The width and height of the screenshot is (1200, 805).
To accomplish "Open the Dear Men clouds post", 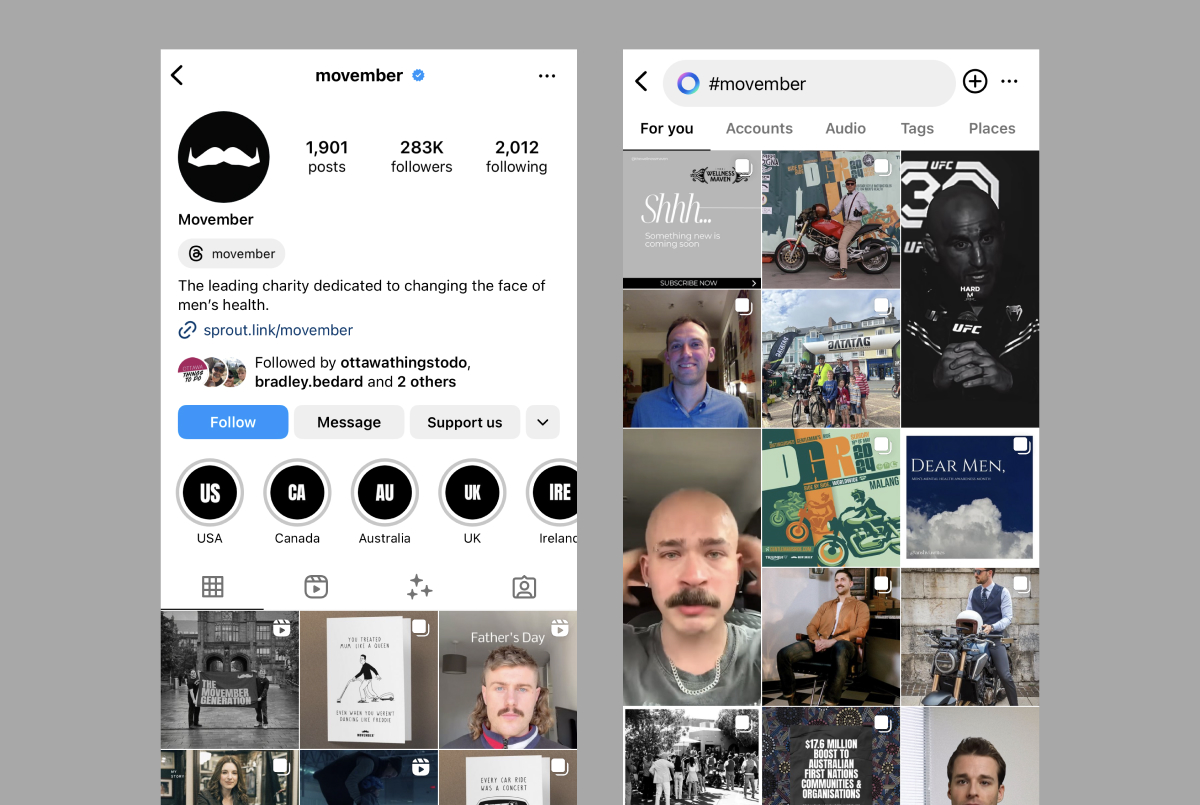I will pos(970,498).
